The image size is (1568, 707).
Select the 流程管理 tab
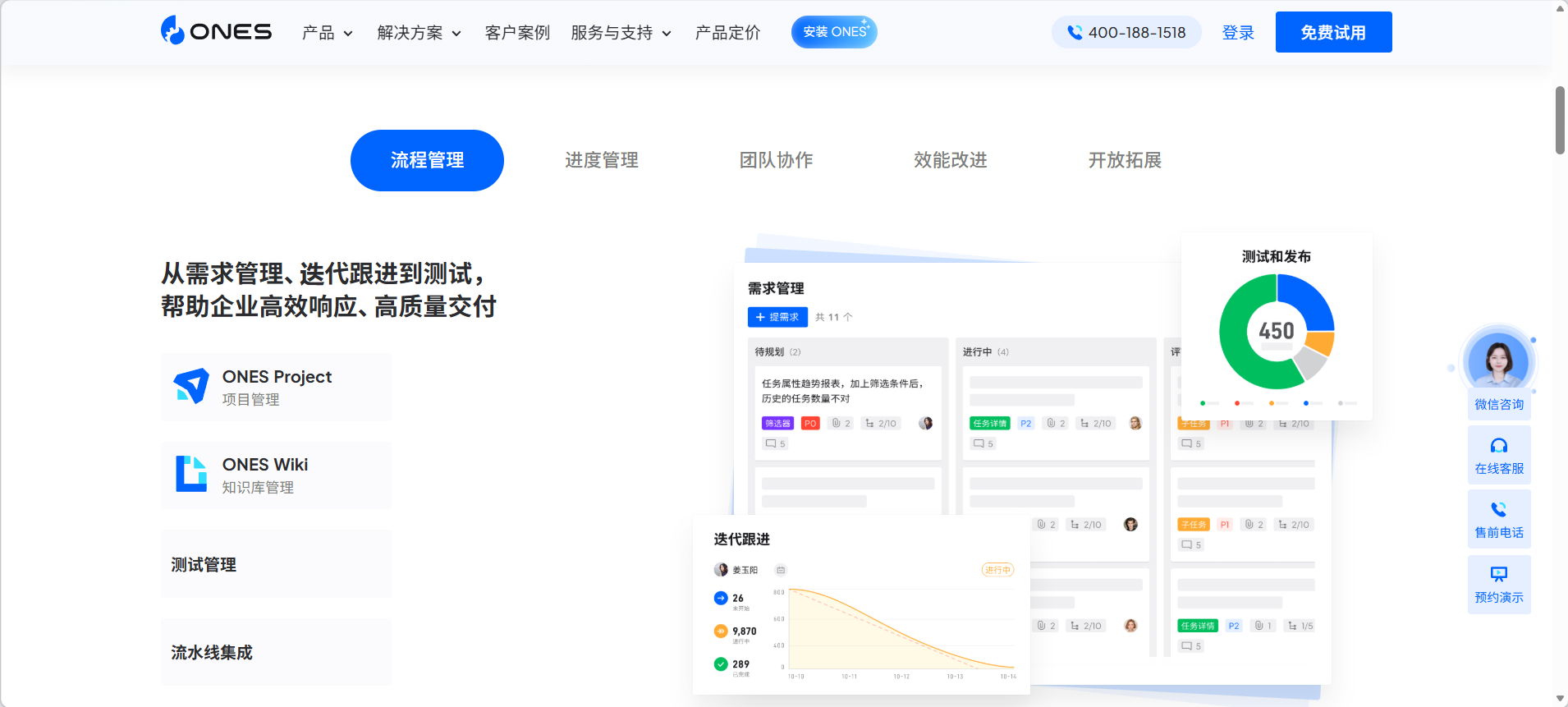(x=427, y=160)
